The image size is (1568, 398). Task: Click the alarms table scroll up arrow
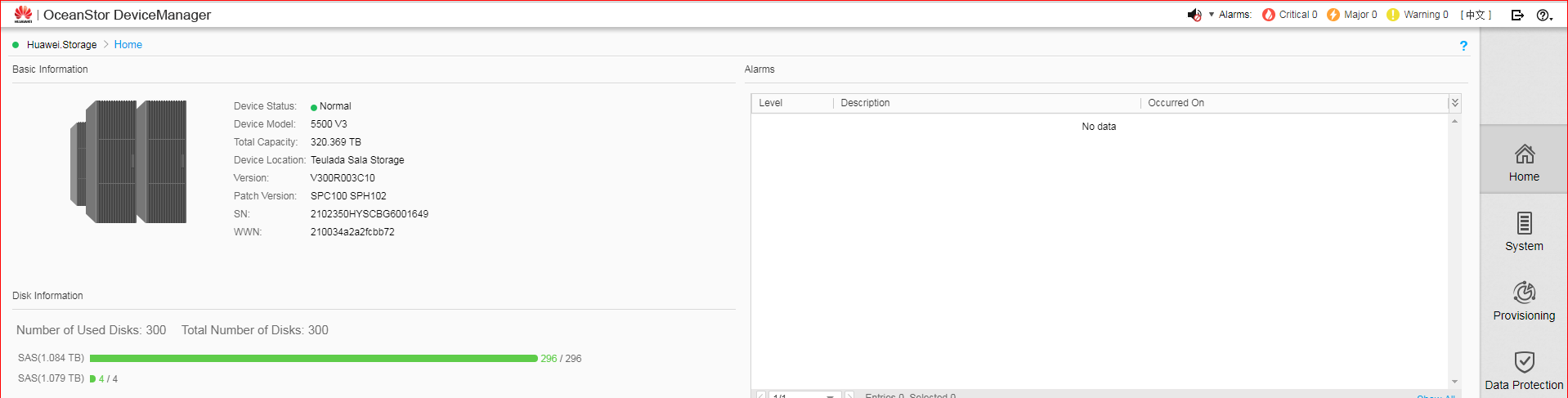(1454, 121)
